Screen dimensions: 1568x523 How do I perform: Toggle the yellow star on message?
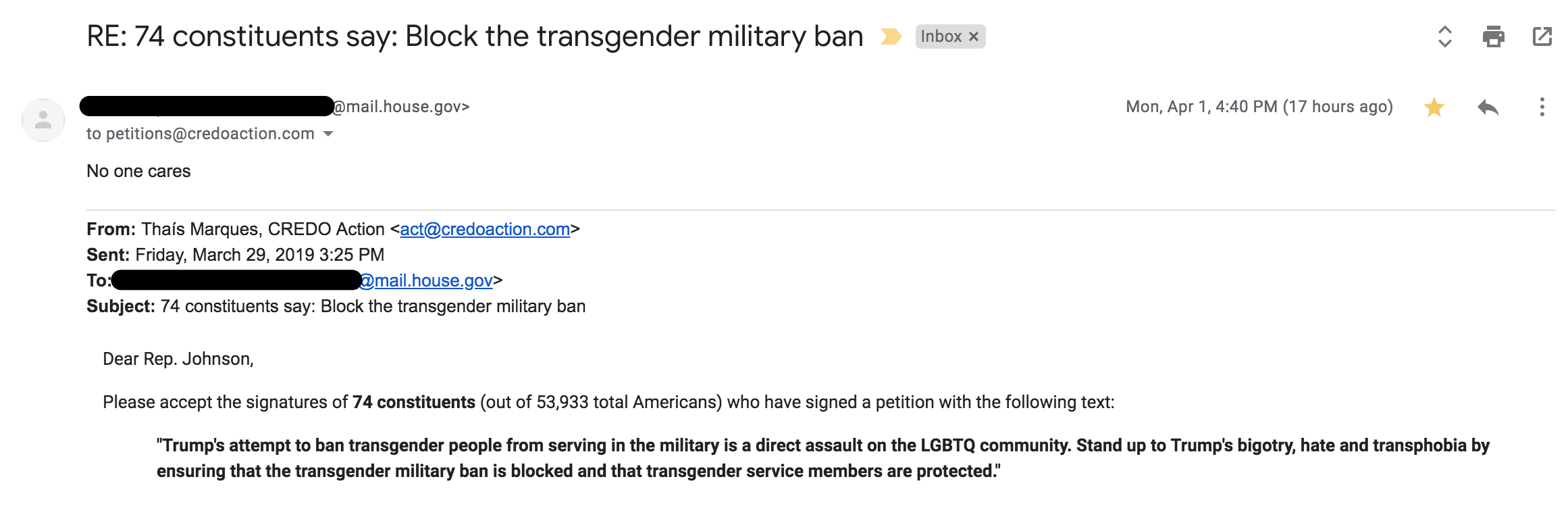1434,107
